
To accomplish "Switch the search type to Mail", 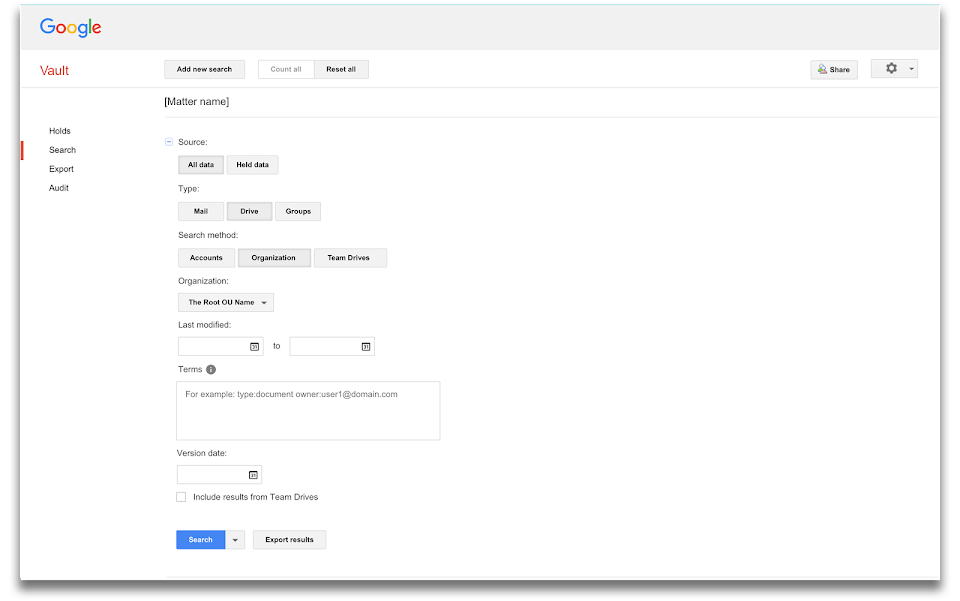I will 200,211.
